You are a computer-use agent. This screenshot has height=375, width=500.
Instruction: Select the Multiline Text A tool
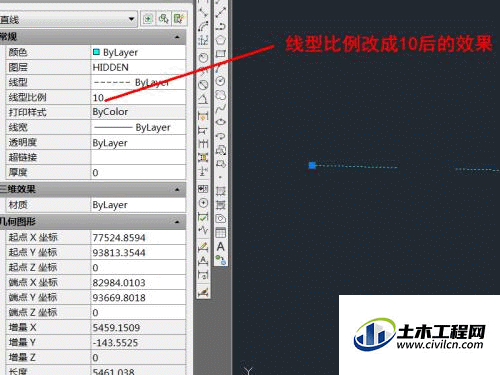pyautogui.click(x=220, y=247)
